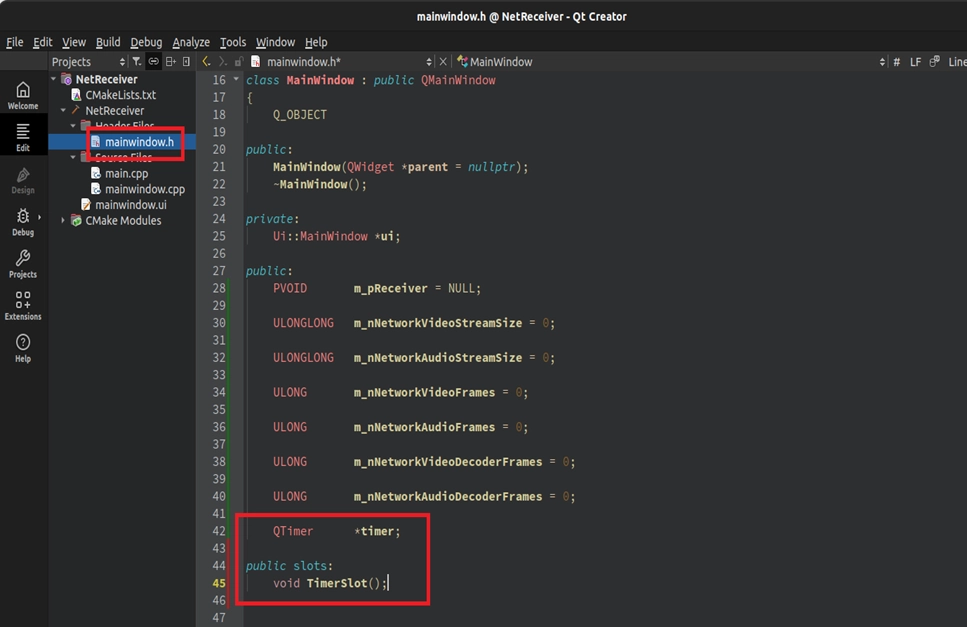Screen dimensions: 967x627
Task: Click the LF line ending selector
Action: coord(915,62)
